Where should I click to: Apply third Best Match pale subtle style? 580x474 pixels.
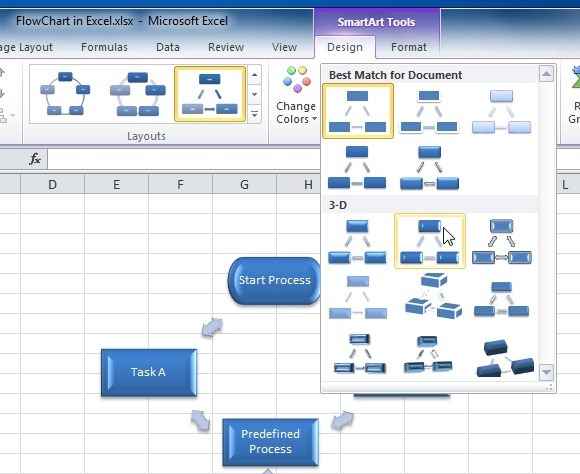pyautogui.click(x=501, y=111)
